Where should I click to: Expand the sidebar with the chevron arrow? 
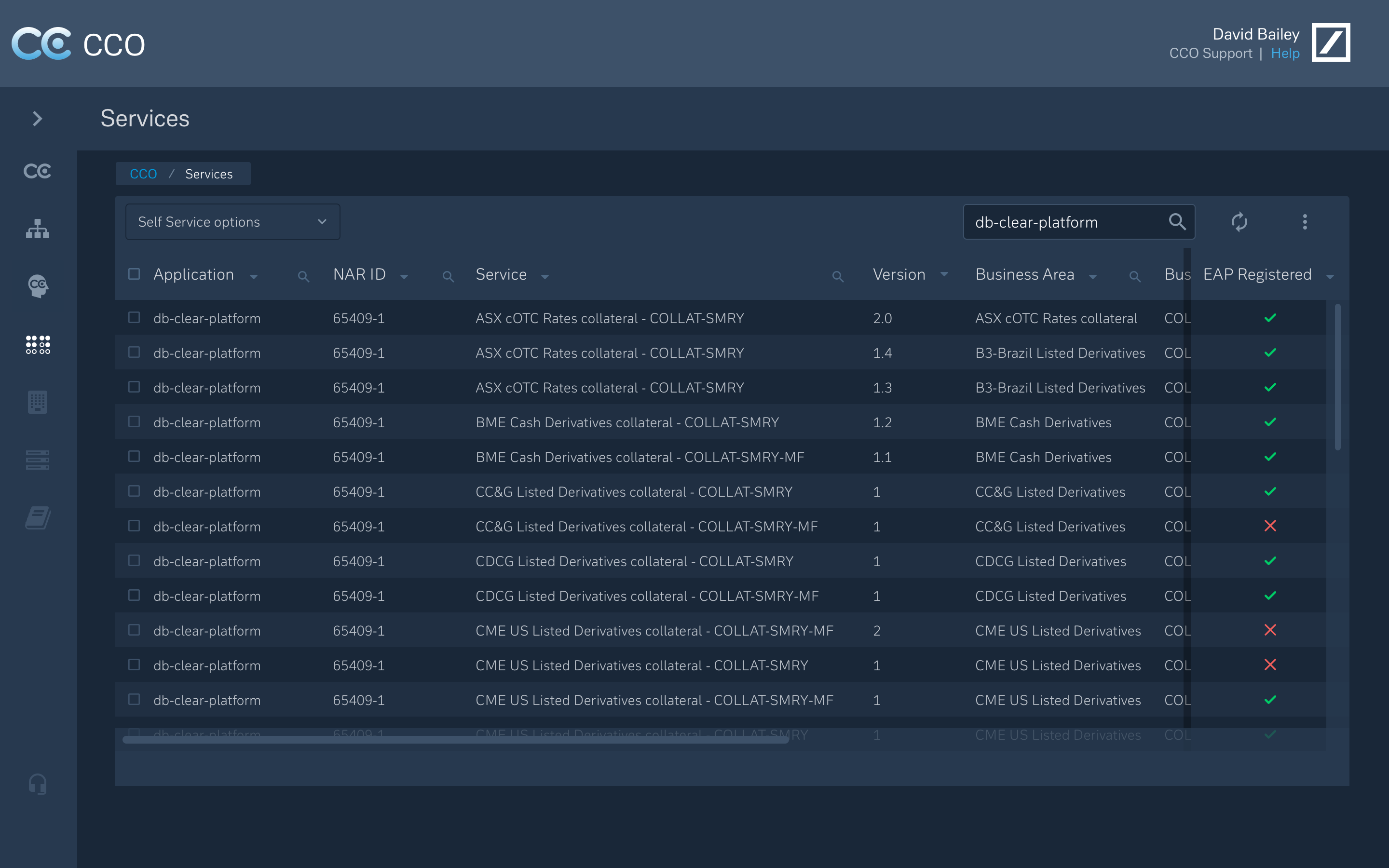tap(38, 119)
